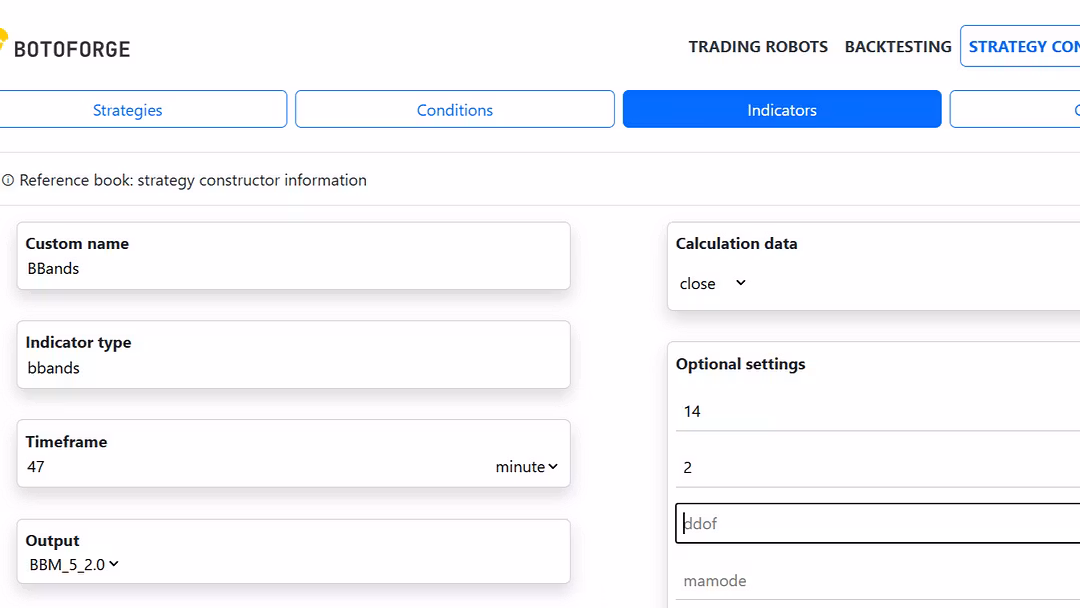Open the Trading Robots menu item

758,47
